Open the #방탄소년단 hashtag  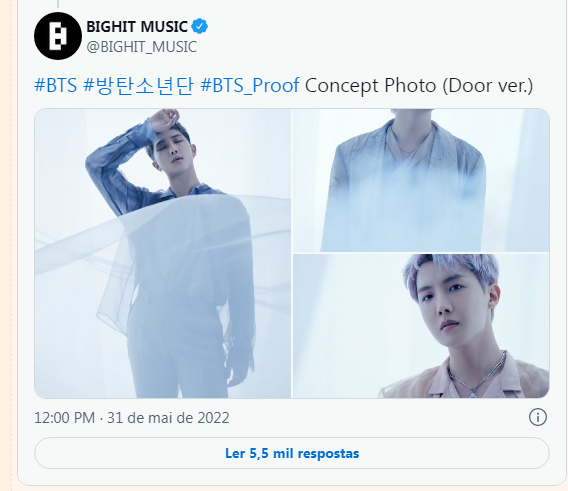coord(138,86)
